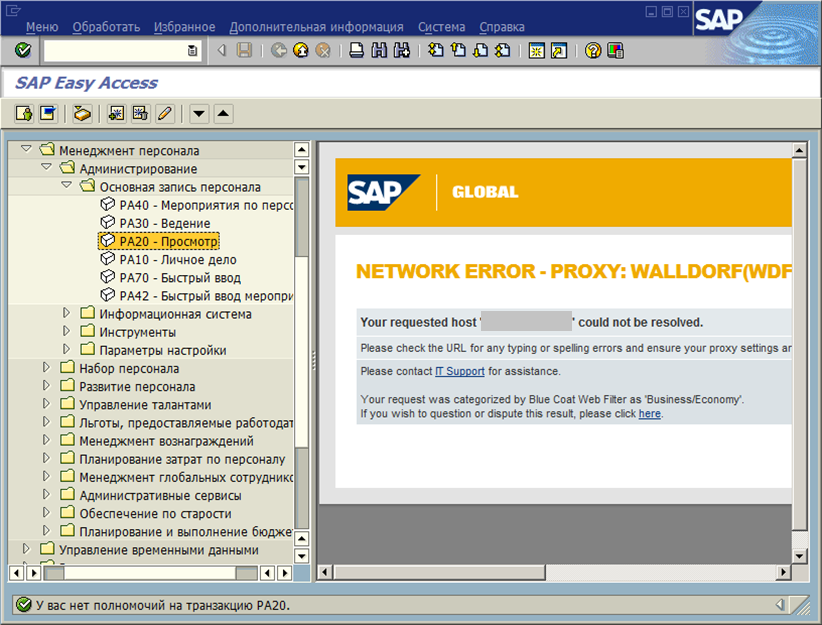Click the Move Favorites Down arrow
Viewport: 822px width, 625px height.
click(199, 113)
